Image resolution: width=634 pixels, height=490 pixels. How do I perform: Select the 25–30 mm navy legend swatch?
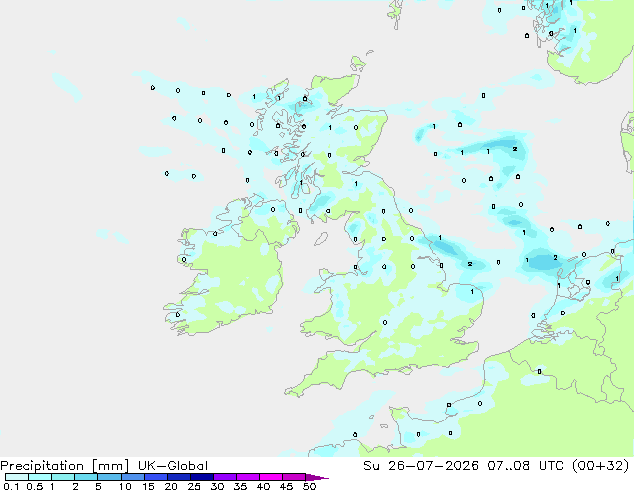pos(201,477)
